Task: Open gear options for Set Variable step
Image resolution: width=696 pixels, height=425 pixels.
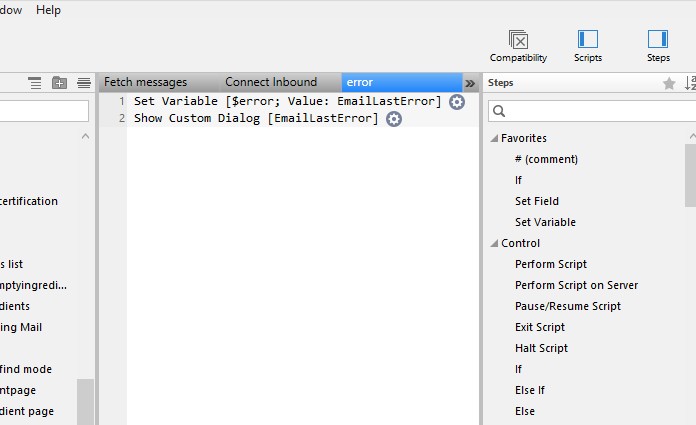Action: point(457,102)
